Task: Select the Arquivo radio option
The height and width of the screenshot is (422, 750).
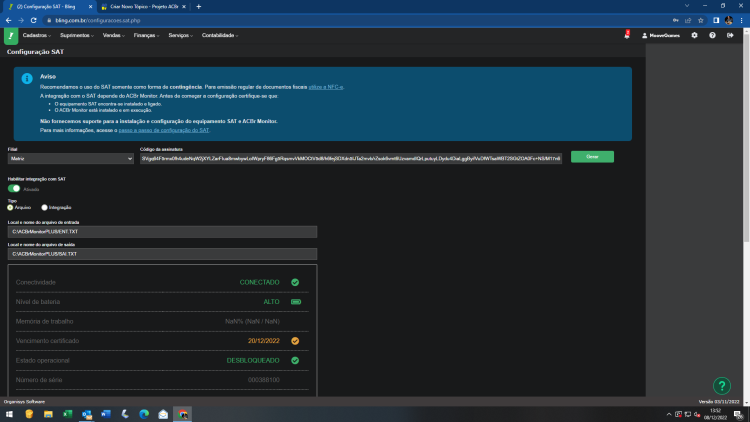Action: (10, 208)
